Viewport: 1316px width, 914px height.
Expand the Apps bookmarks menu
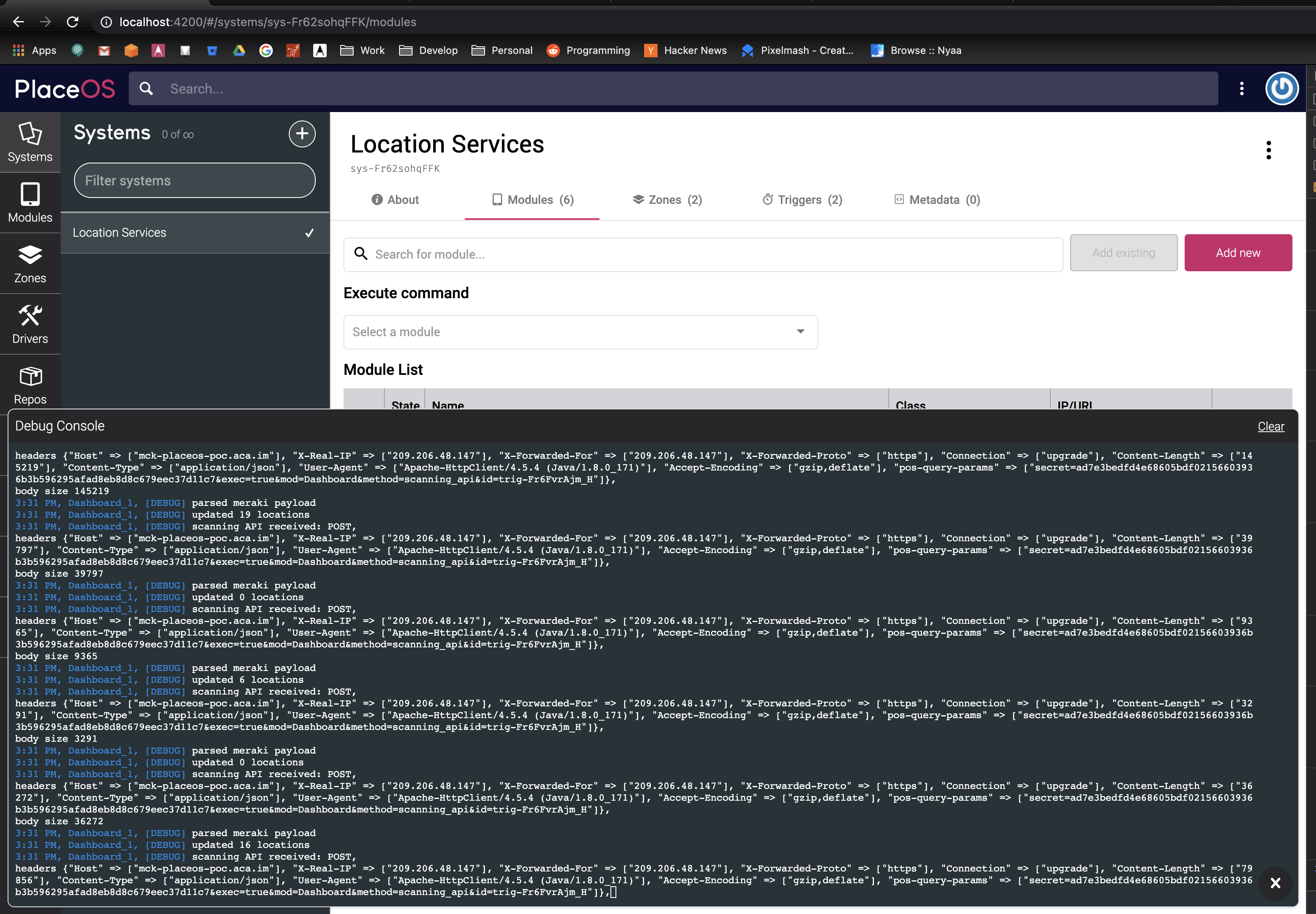pyautogui.click(x=35, y=51)
